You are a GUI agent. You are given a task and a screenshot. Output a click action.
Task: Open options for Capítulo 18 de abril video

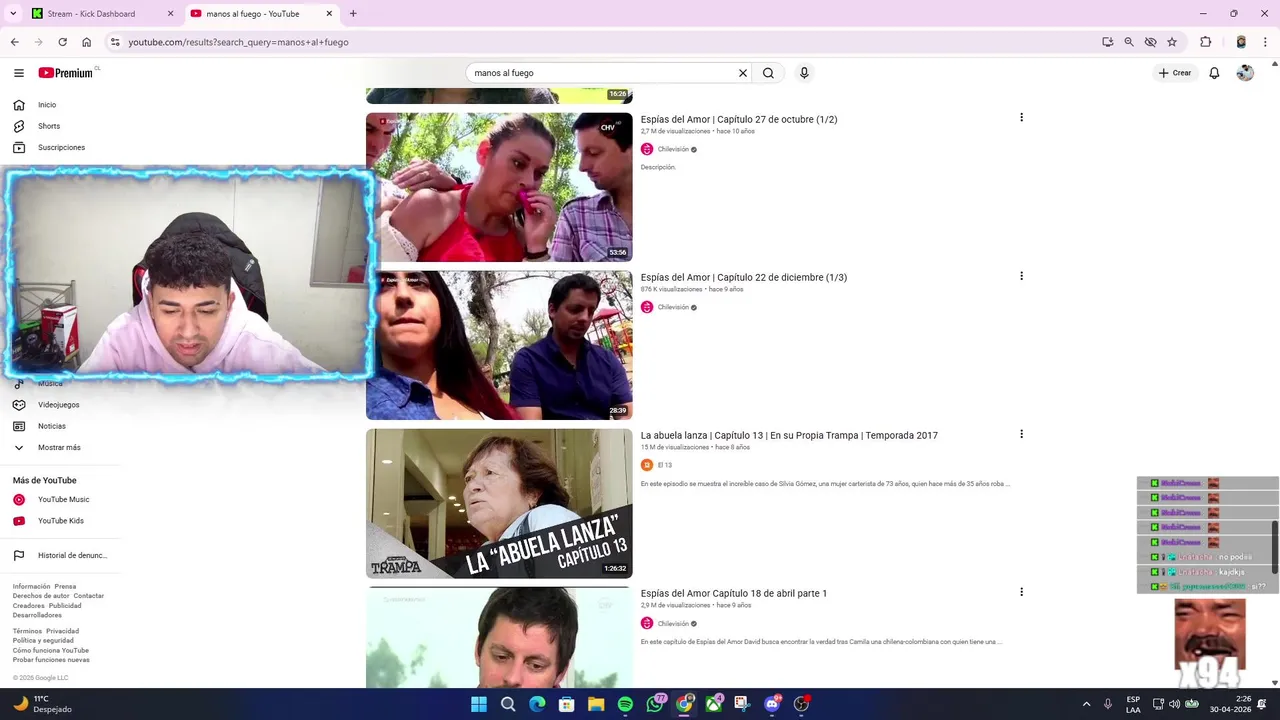1021,592
